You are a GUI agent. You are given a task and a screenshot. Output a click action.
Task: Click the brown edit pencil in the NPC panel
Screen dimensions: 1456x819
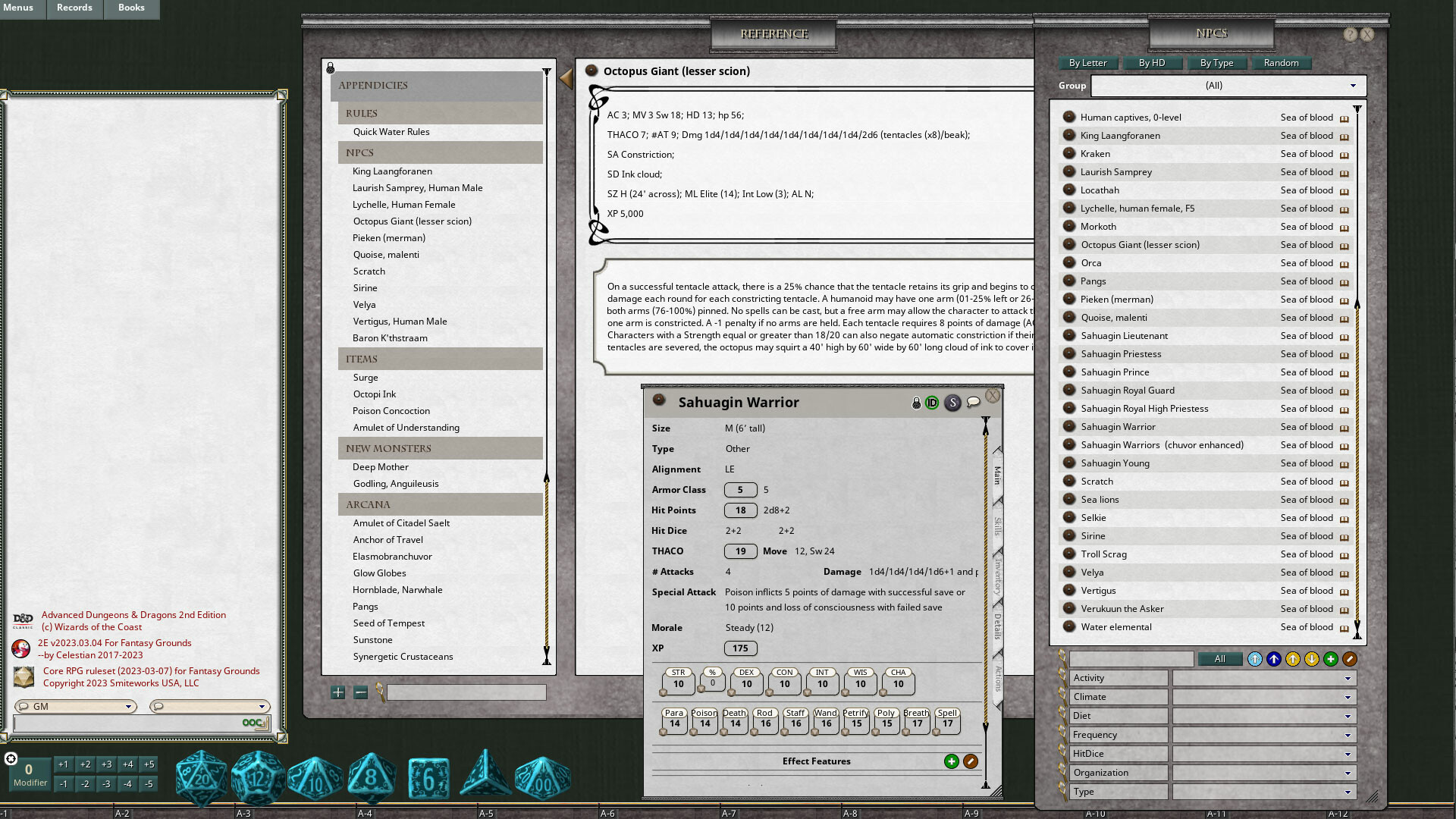(x=1349, y=659)
